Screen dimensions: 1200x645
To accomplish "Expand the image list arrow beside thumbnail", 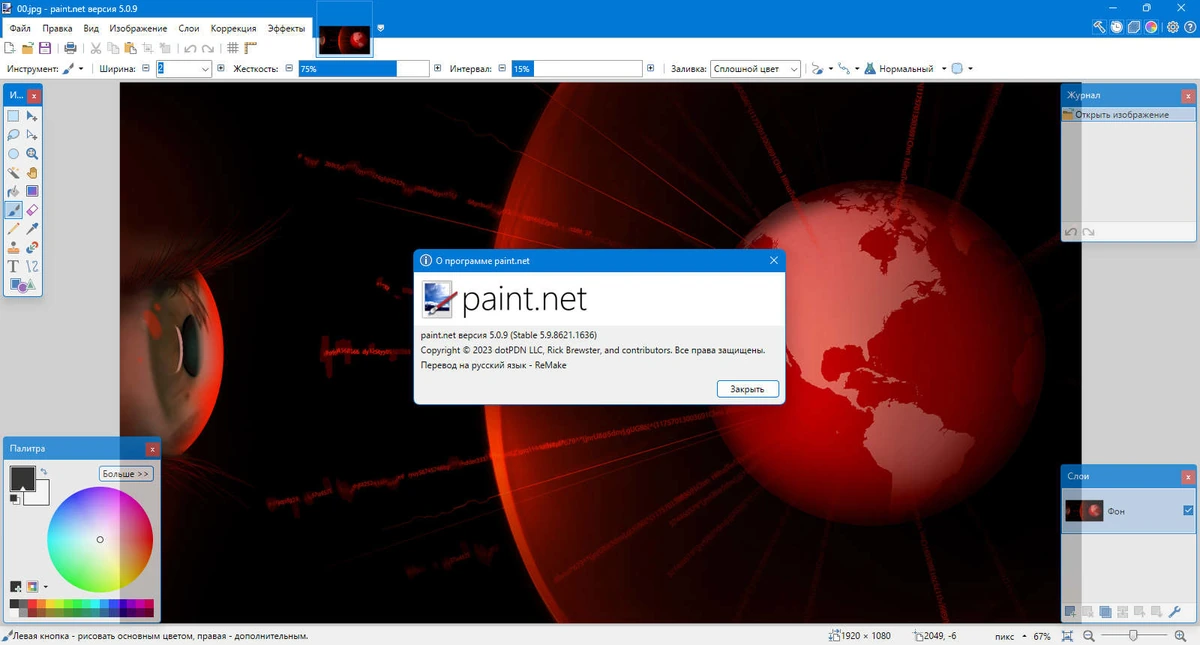I will pos(380,28).
